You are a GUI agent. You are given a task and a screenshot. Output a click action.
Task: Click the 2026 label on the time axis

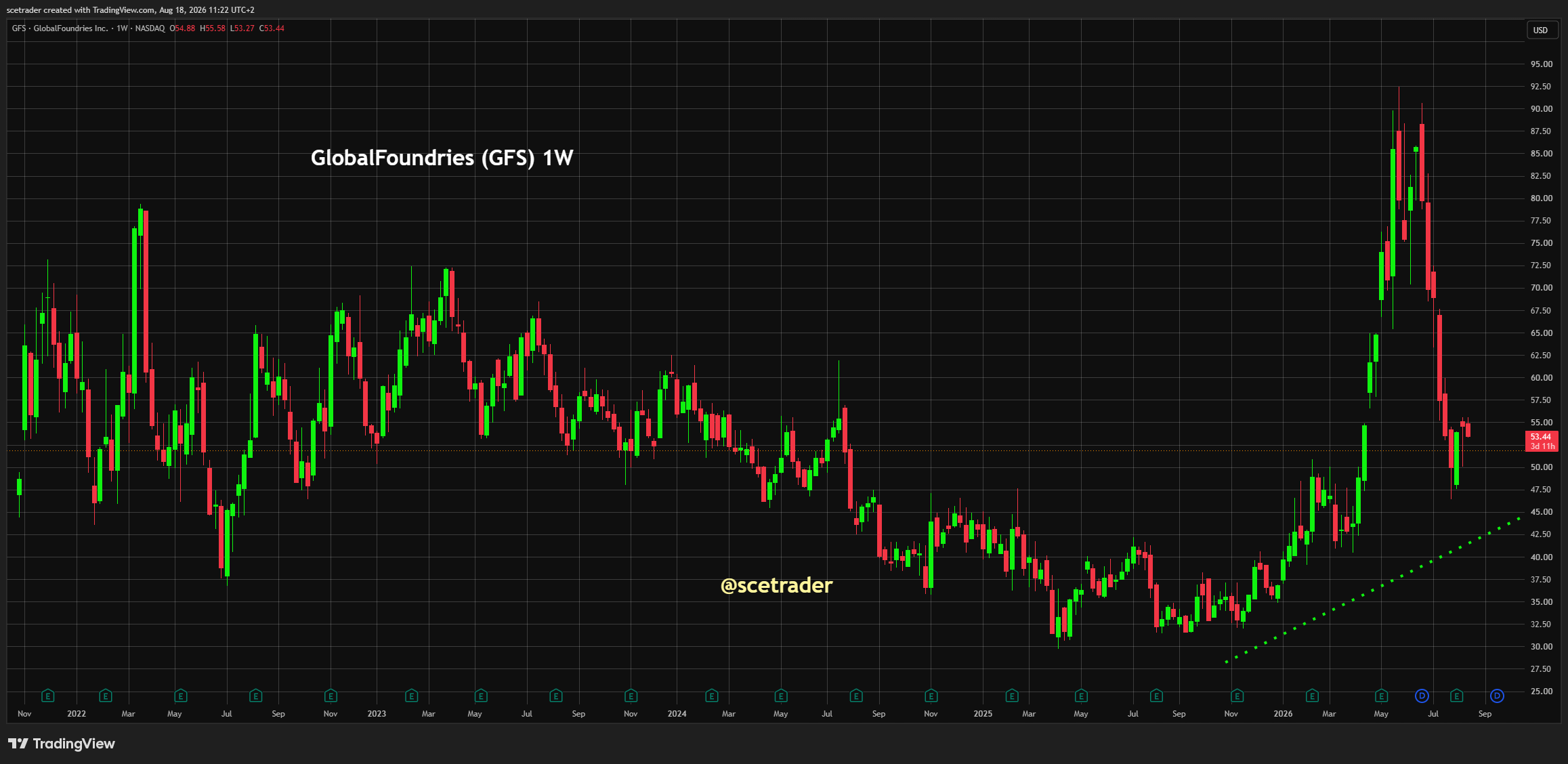point(1283,714)
